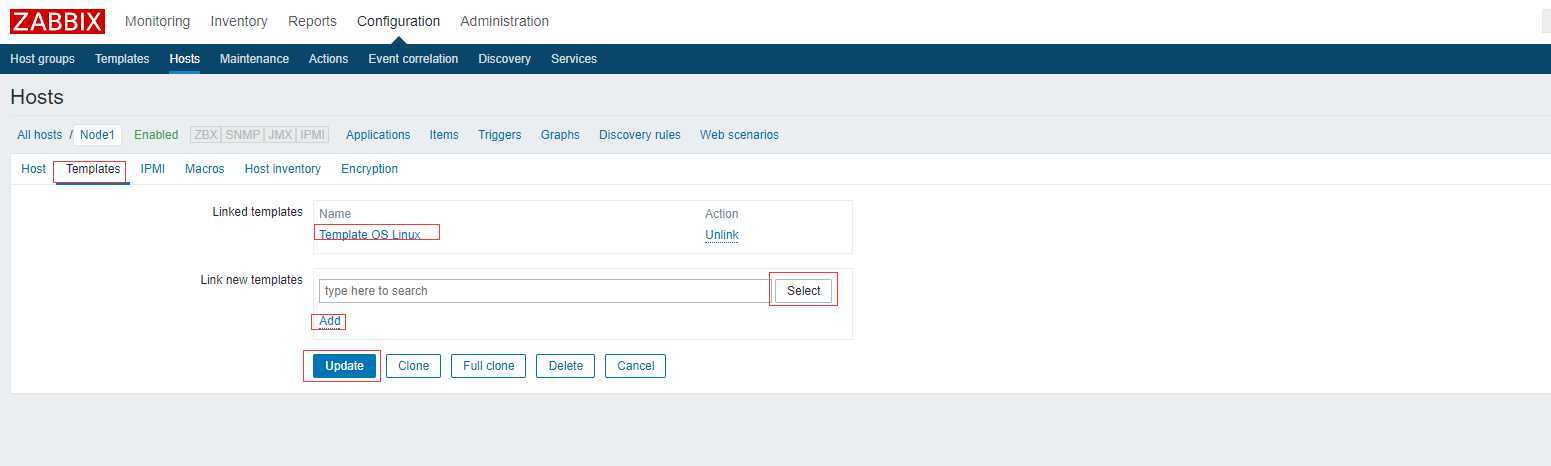
Task: Click the Select templates button
Action: click(803, 291)
